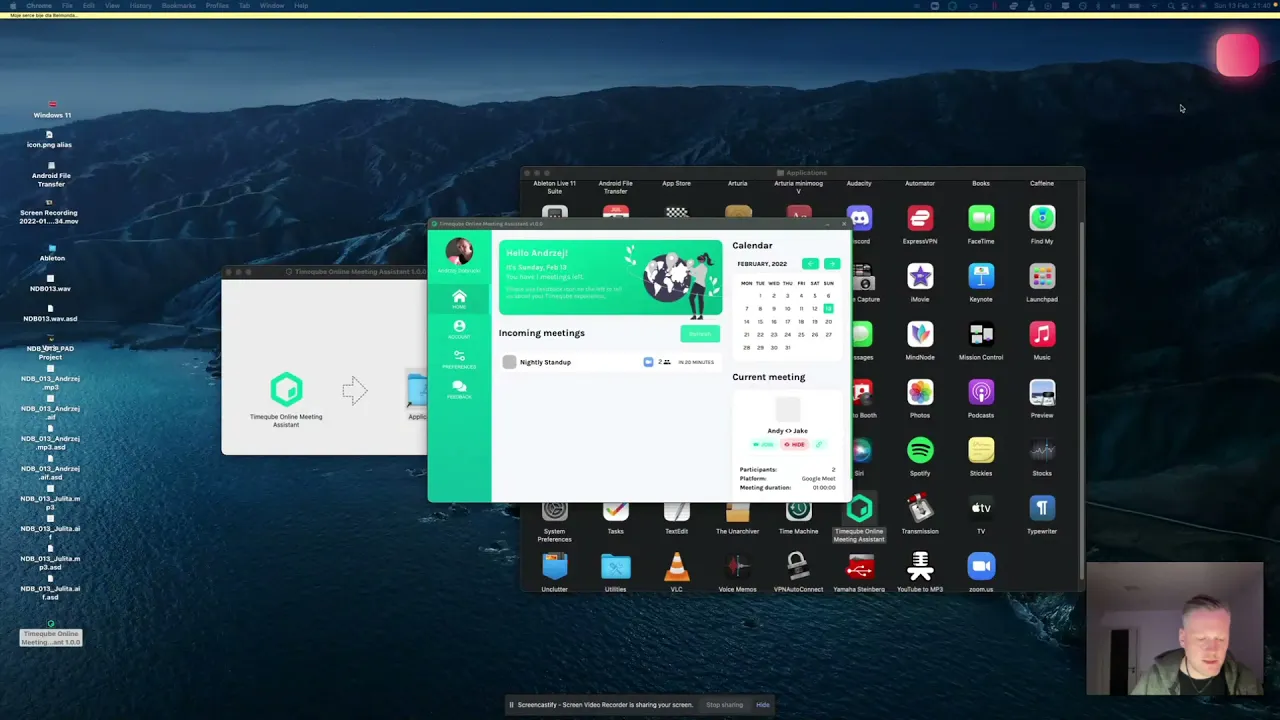Click the Zoom platform icon on Nightly Standup
This screenshot has height=720, width=1280.
[x=648, y=362]
